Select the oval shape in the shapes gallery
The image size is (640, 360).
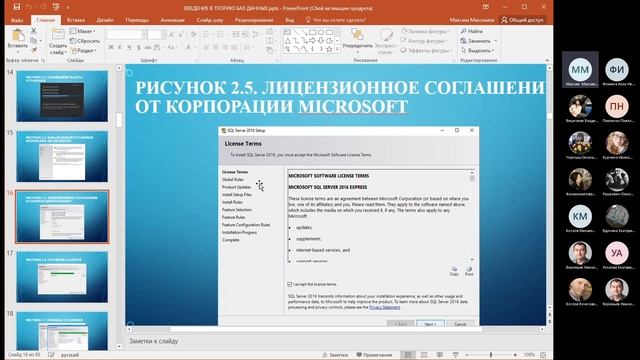[321, 32]
